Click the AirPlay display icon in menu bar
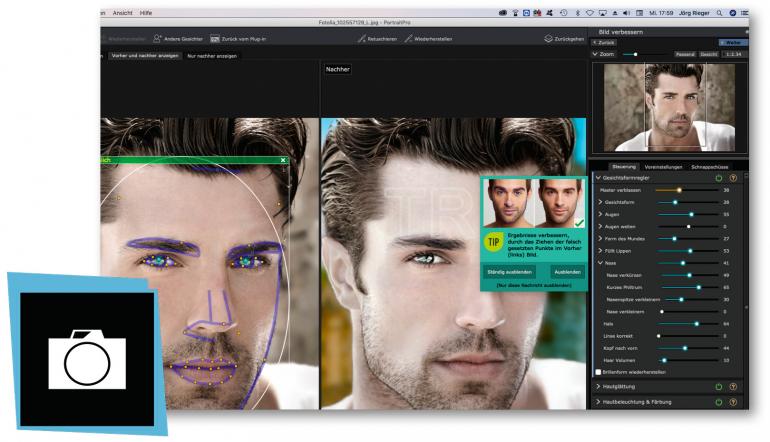Image resolution: width=770 pixels, height=442 pixels. [x=603, y=13]
